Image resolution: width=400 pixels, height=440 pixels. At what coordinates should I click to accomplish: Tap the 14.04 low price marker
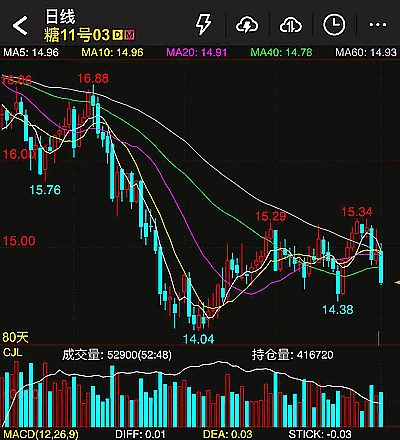pos(199,339)
